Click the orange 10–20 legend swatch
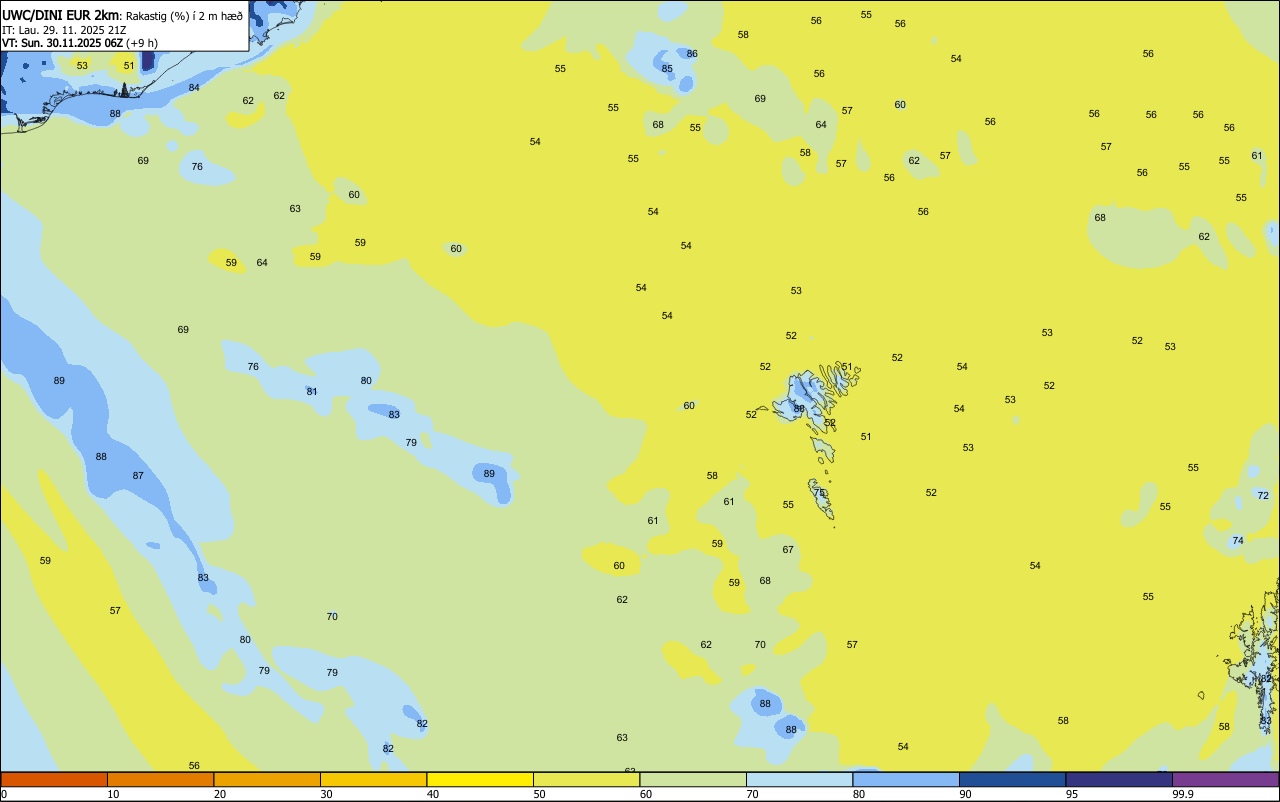Viewport: 1280px width, 802px height. 160,779
